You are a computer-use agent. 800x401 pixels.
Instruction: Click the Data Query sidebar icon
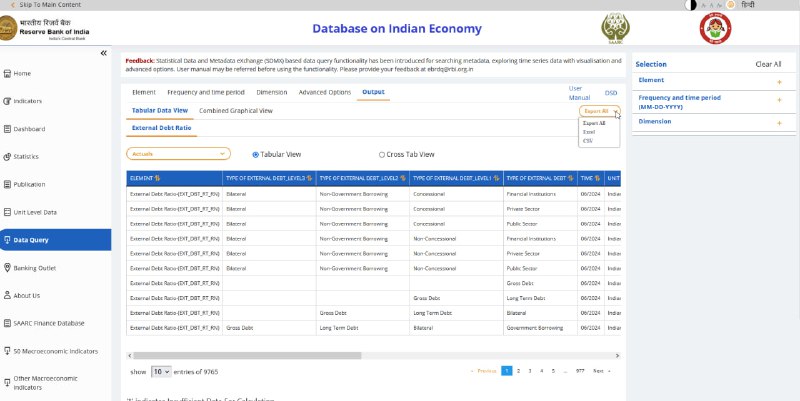pos(7,240)
